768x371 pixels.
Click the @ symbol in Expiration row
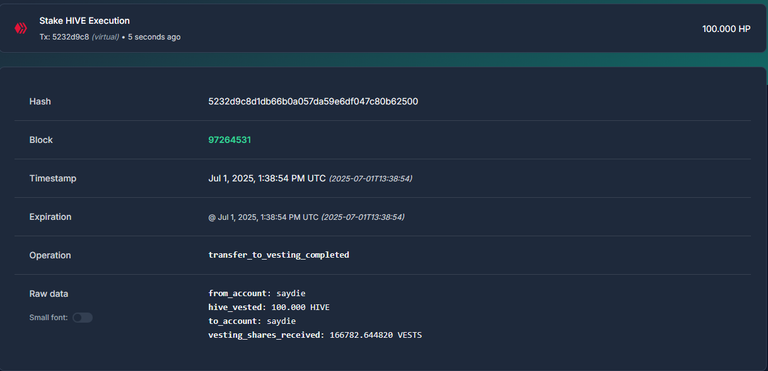point(212,217)
